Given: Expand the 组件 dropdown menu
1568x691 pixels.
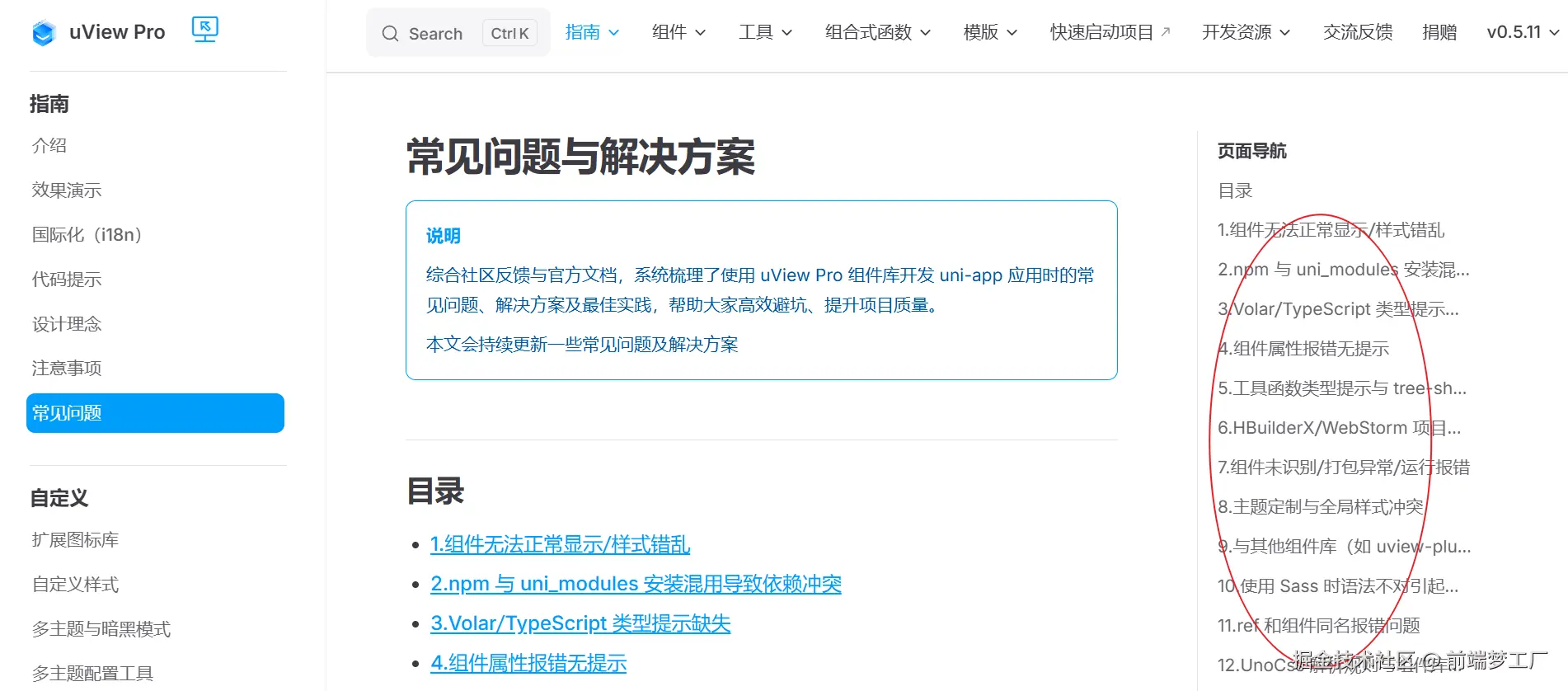Looking at the screenshot, I should tap(678, 32).
